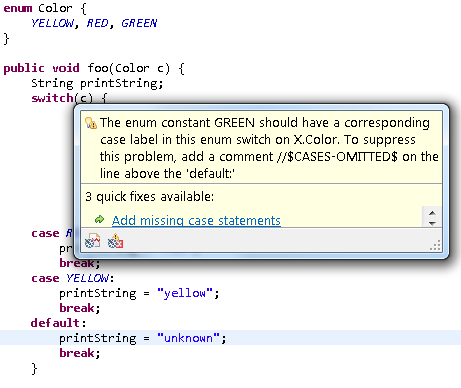
Task: Click the 'enum' keyword on first line
Action: [x=18, y=8]
